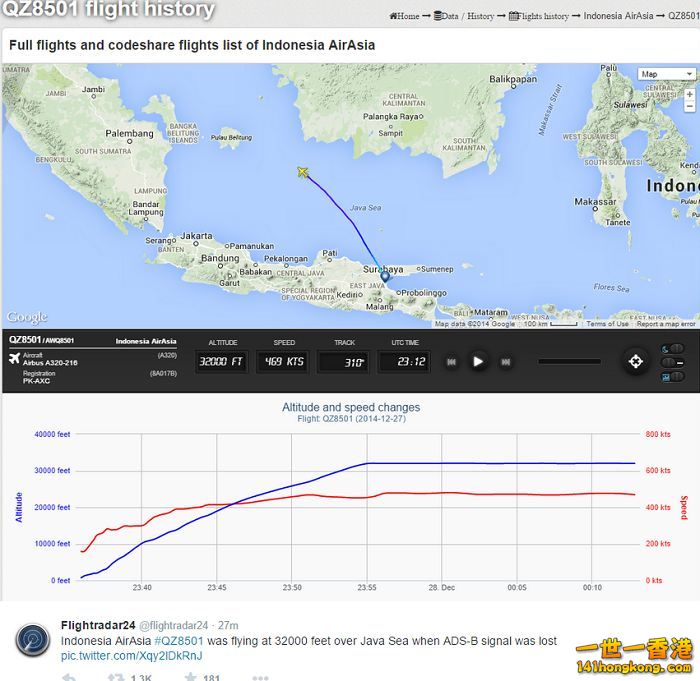
Task: Zoom out the map with minus button
Action: pos(689,106)
